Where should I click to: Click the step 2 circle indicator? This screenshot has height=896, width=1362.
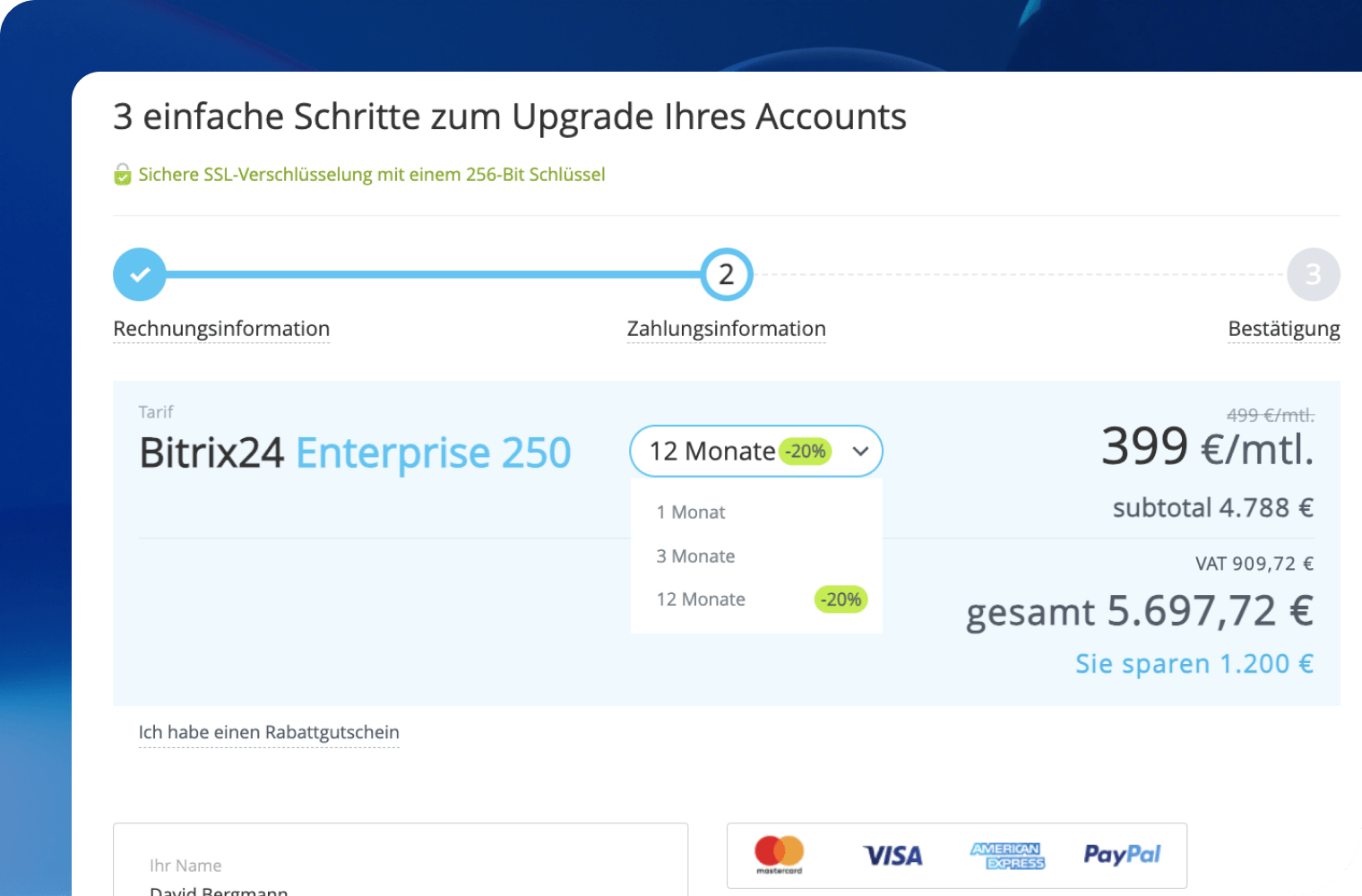pyautogui.click(x=727, y=274)
